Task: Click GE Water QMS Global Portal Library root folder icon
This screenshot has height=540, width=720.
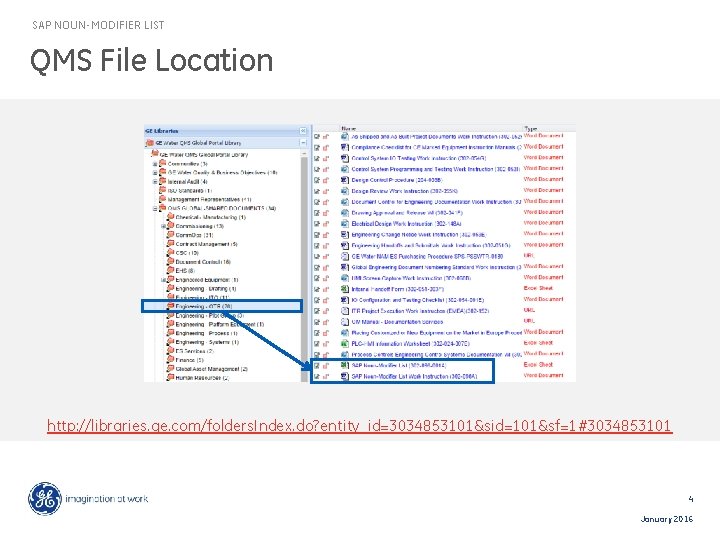Action: click(155, 154)
